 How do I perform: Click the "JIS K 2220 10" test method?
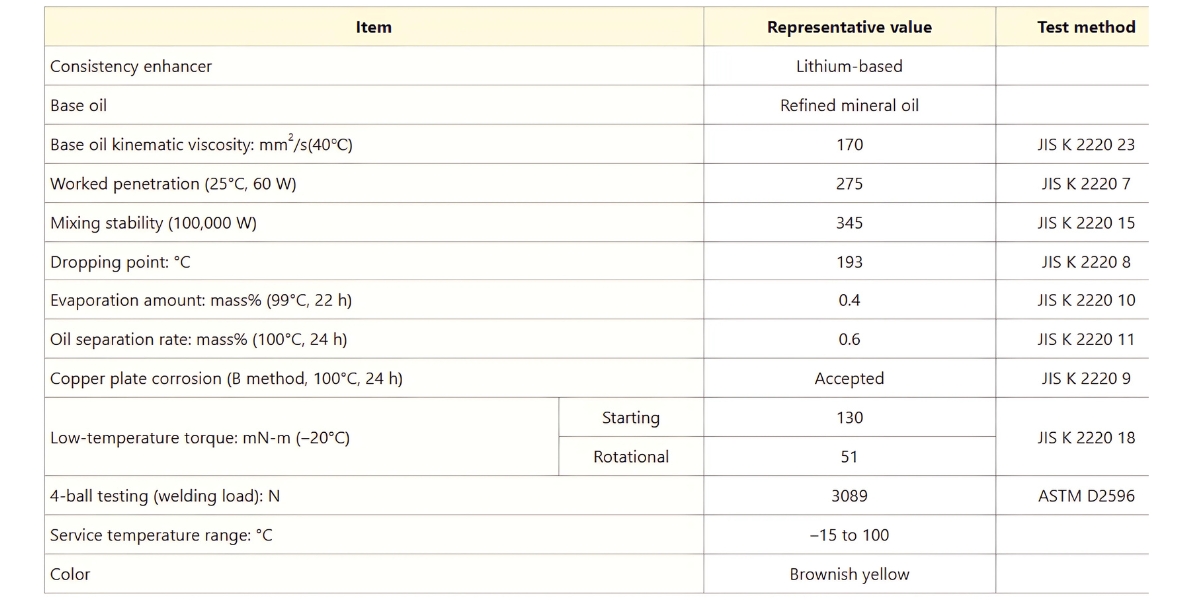pos(1086,300)
